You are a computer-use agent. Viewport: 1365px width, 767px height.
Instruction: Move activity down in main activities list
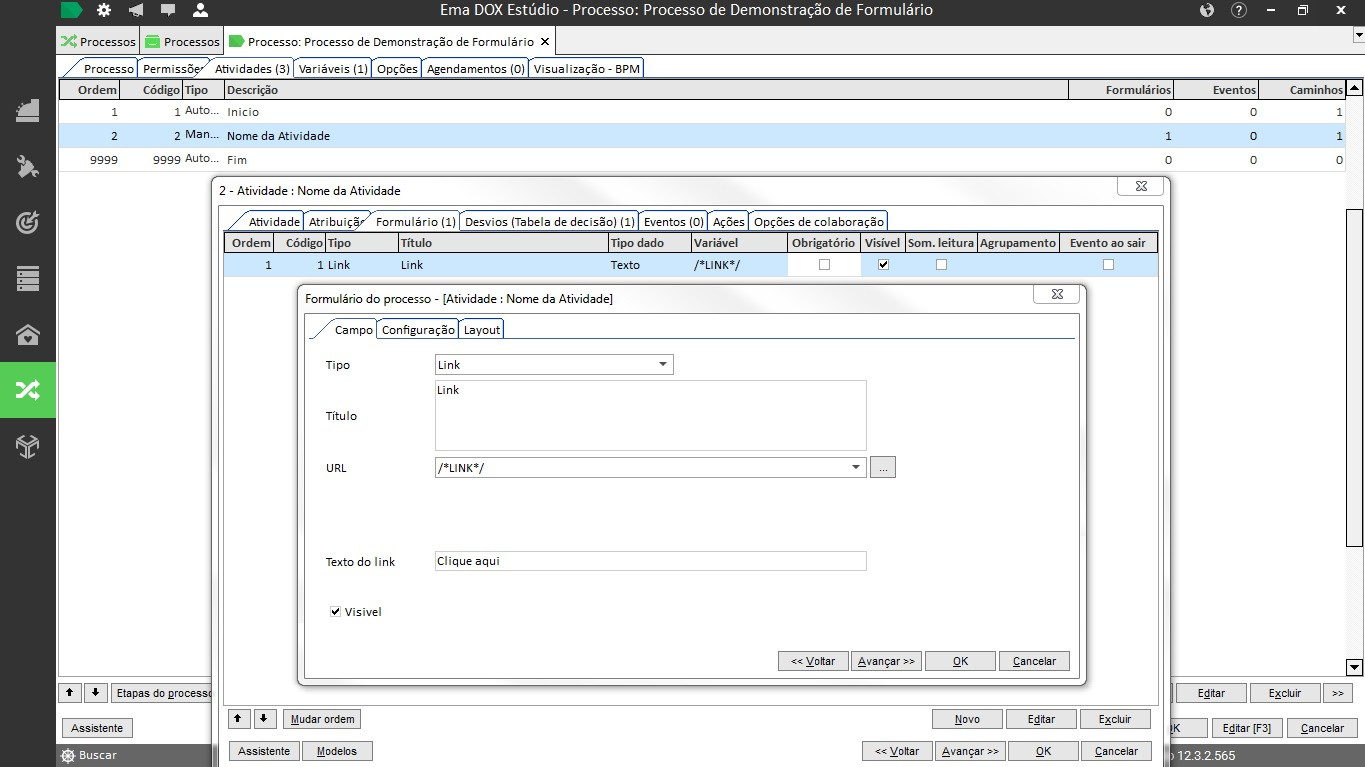[x=96, y=692]
